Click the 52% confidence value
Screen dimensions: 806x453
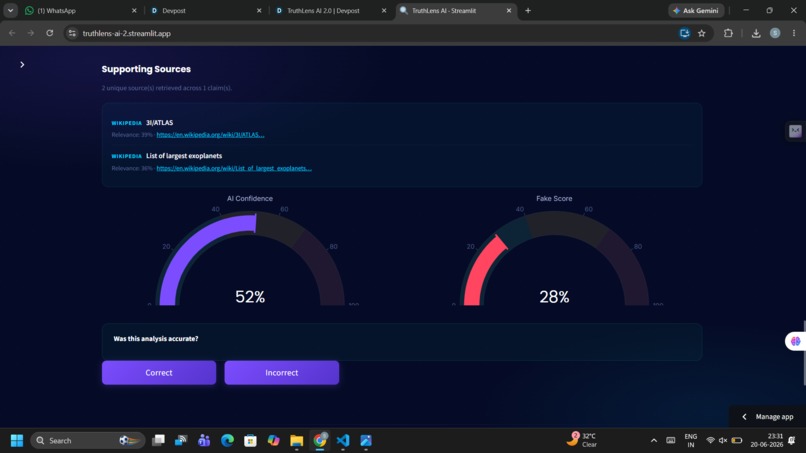click(x=250, y=297)
